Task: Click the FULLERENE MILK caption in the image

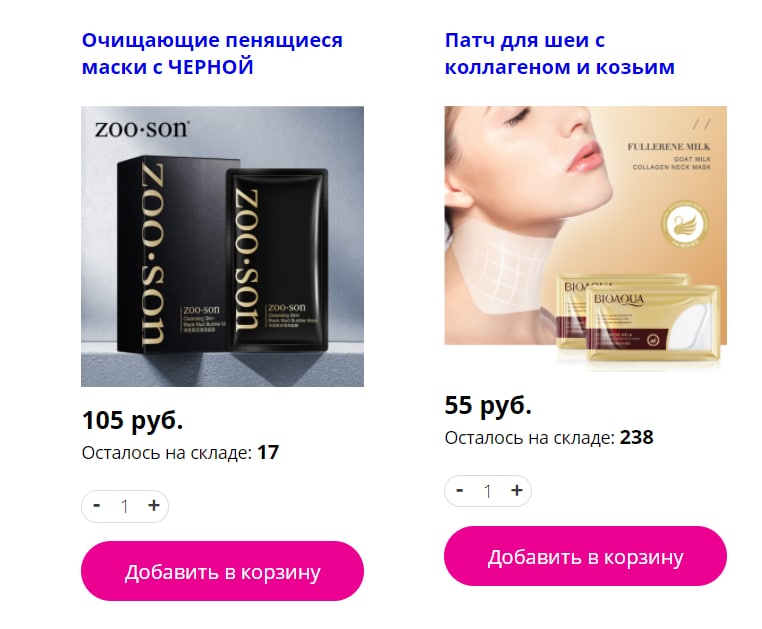Action: (x=668, y=147)
